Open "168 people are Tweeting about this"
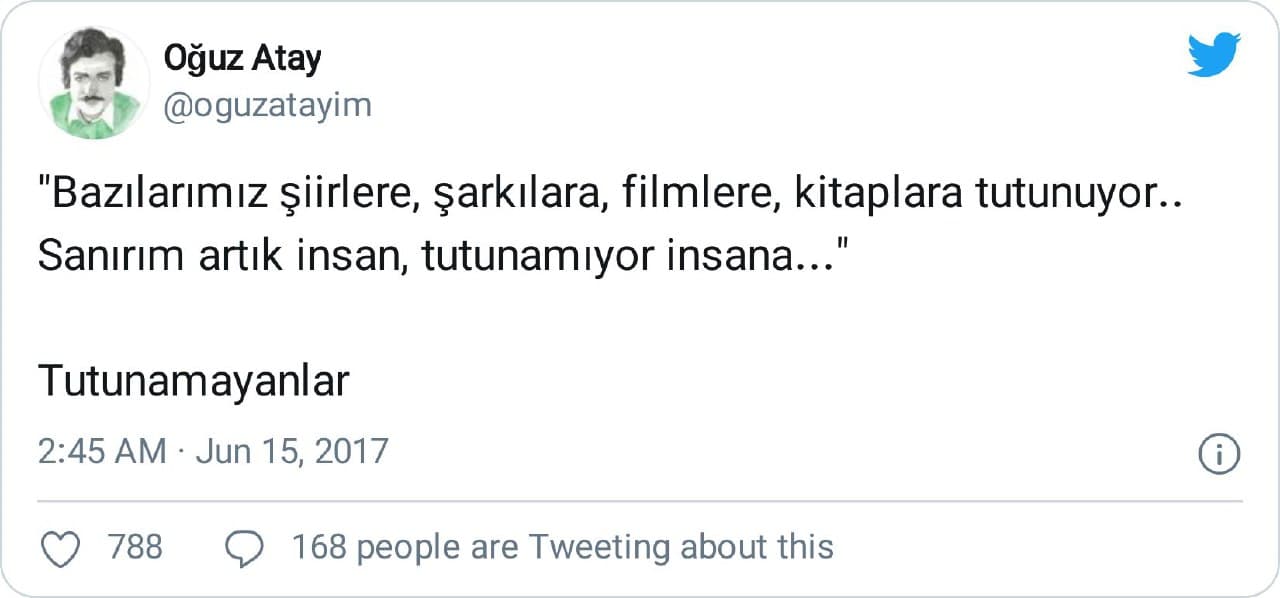Viewport: 1280px width, 598px height. tap(562, 548)
